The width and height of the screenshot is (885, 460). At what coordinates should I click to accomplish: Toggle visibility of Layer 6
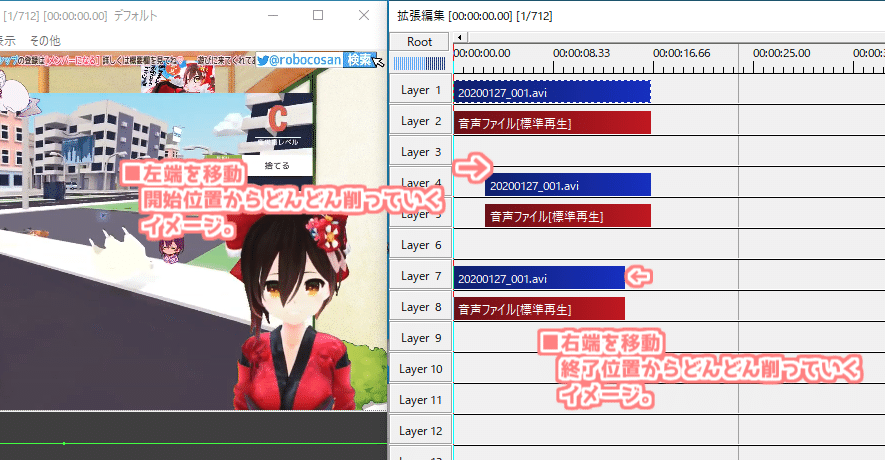[420, 245]
